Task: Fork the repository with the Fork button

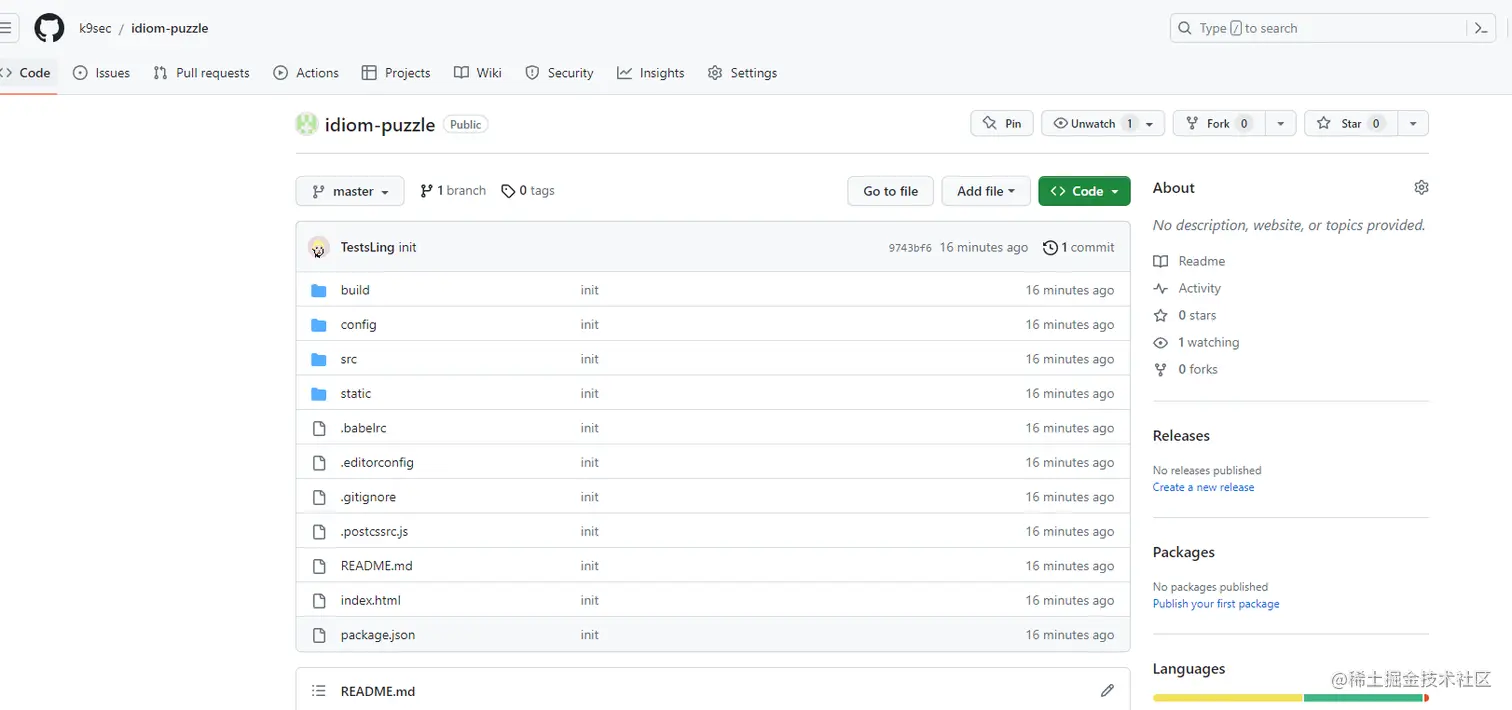Action: pos(1219,124)
